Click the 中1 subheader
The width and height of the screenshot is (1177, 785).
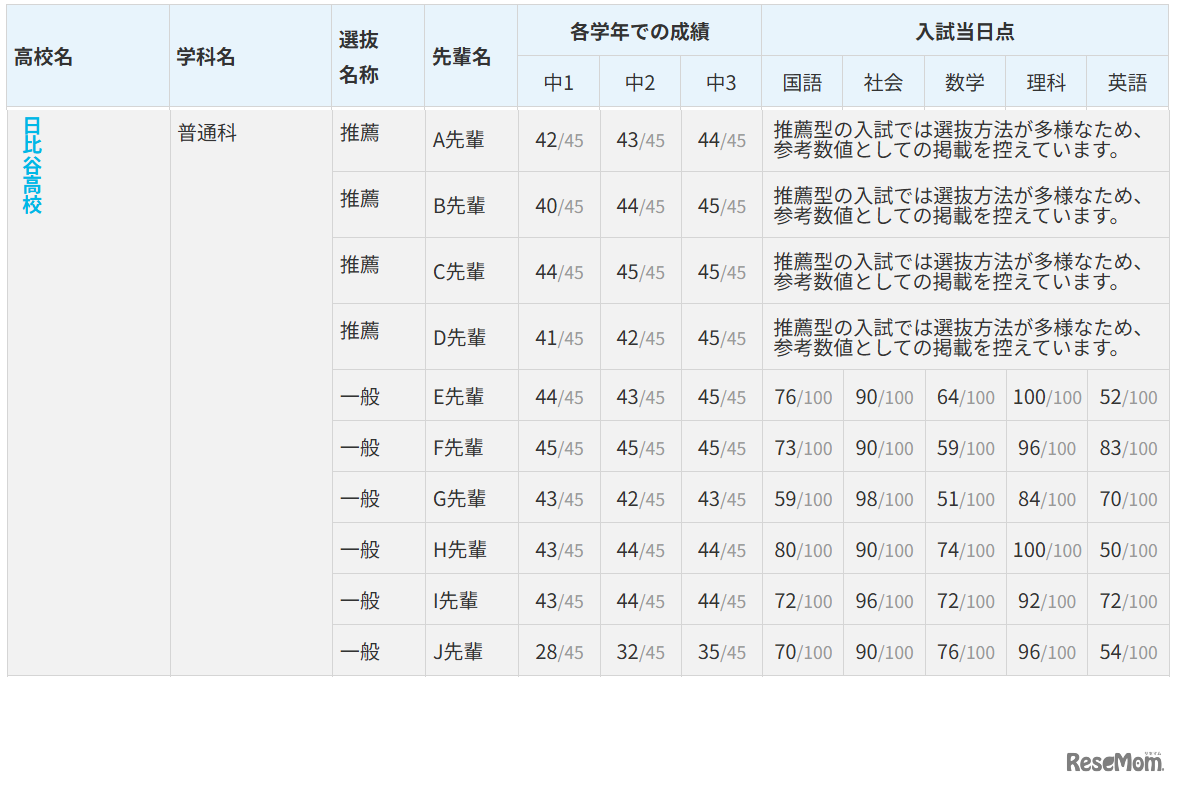click(558, 83)
